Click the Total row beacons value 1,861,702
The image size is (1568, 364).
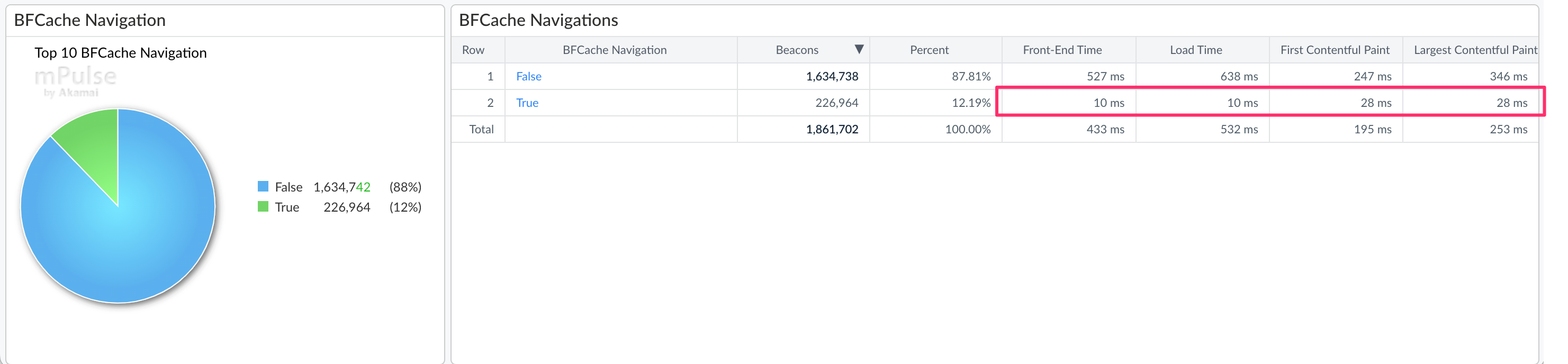coord(832,129)
